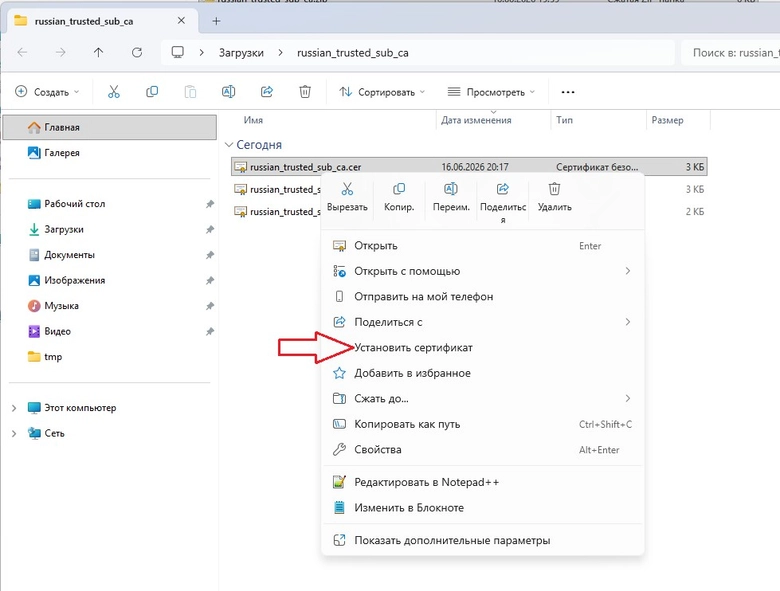This screenshot has width=780, height=591.
Task: Click the computer icon in the address bar
Action: point(178,52)
